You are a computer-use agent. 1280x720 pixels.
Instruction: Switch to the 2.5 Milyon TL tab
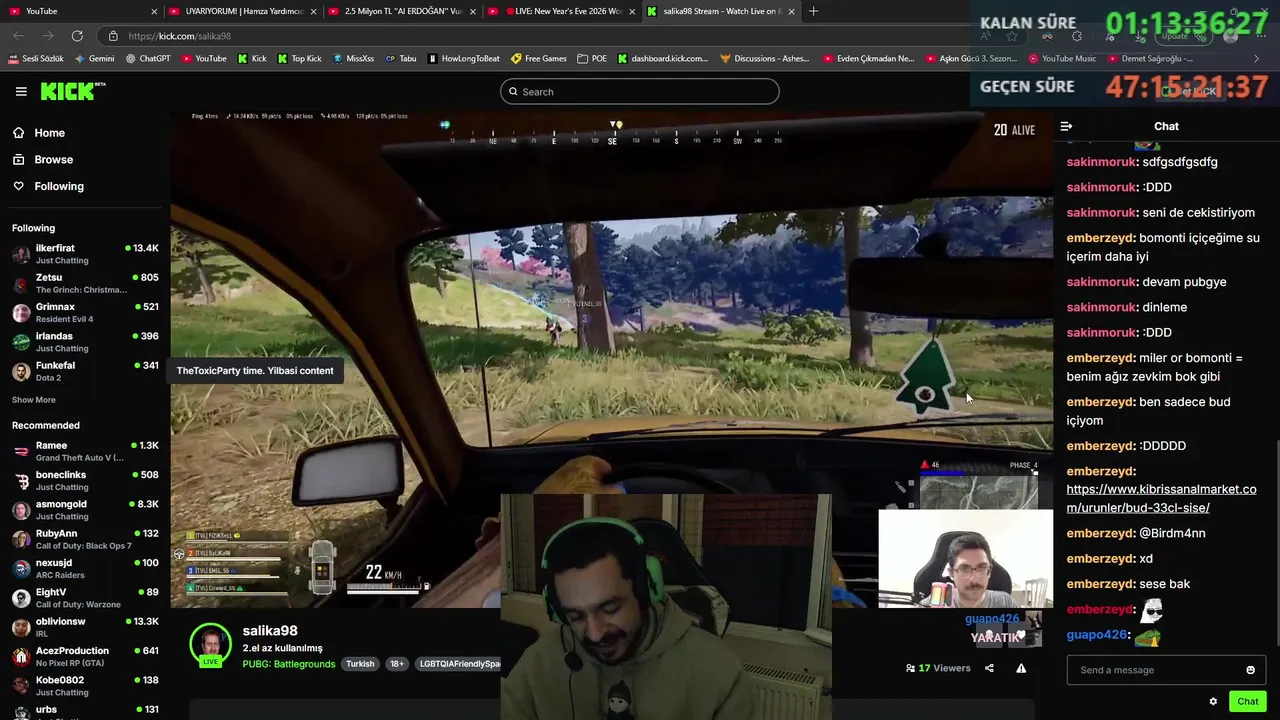coord(402,11)
